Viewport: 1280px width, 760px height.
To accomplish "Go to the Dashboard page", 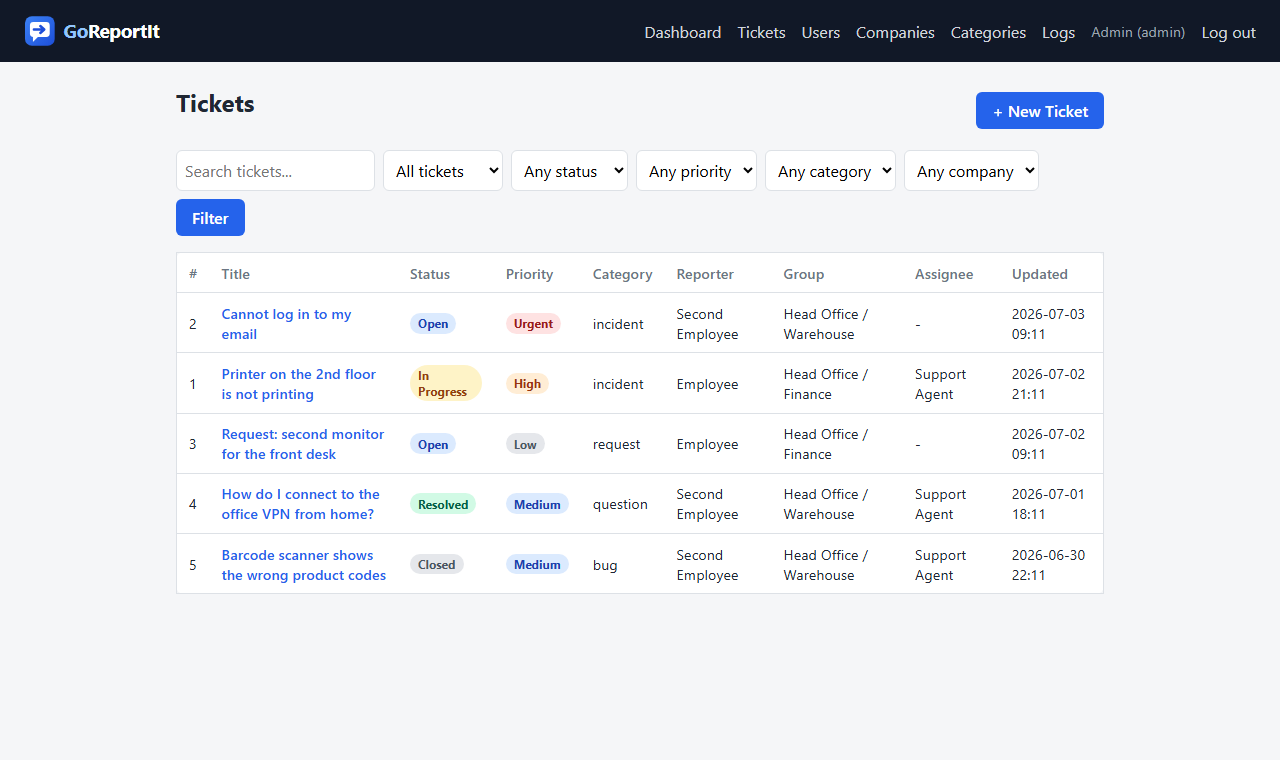I will [x=683, y=32].
